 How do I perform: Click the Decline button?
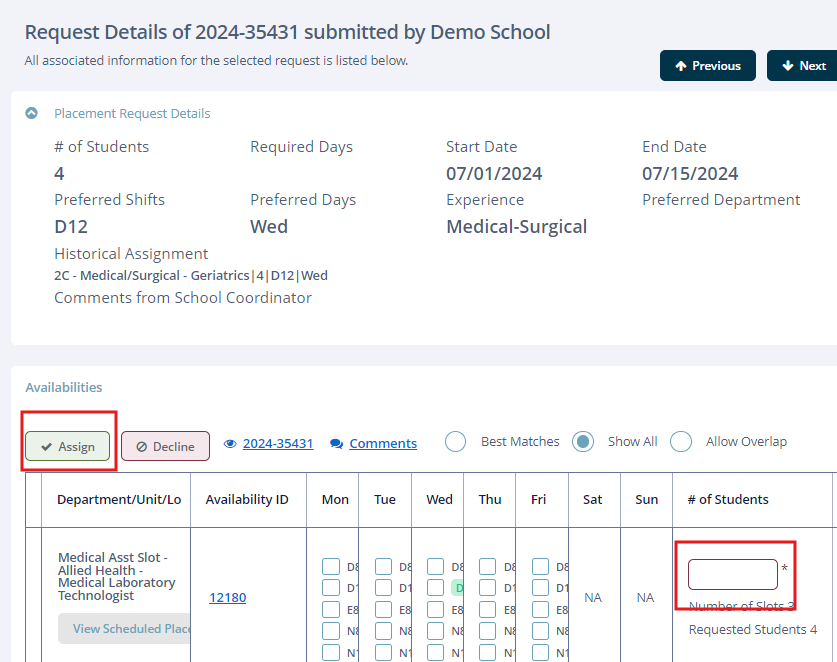[x=165, y=447]
